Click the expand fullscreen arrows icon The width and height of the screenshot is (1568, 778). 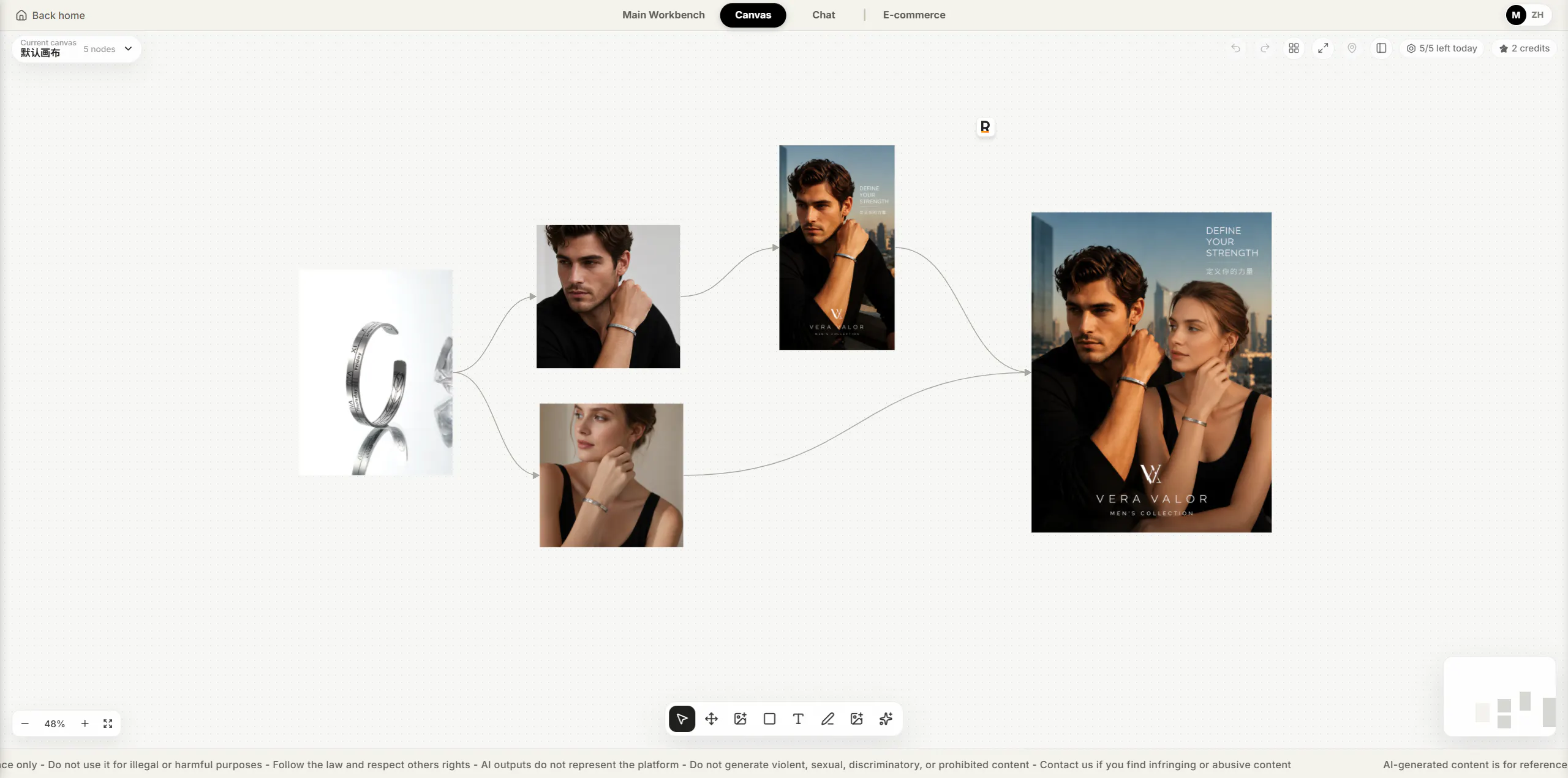1323,48
